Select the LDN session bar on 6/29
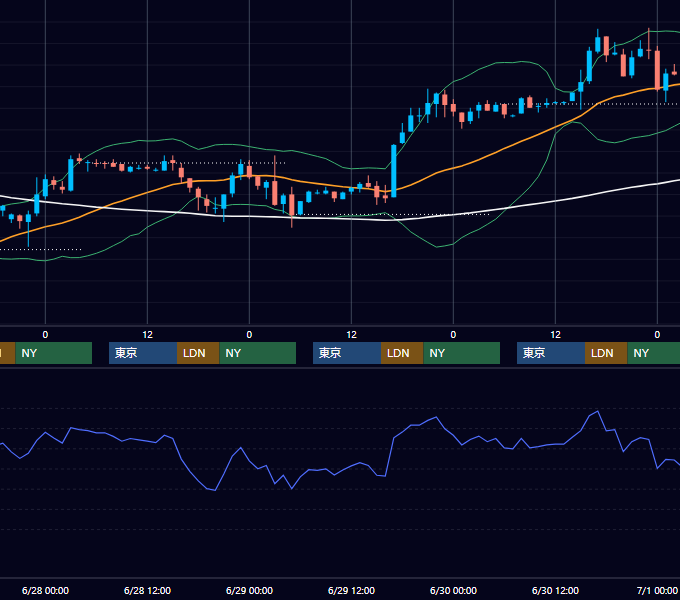This screenshot has height=600, width=680. pyautogui.click(x=402, y=353)
